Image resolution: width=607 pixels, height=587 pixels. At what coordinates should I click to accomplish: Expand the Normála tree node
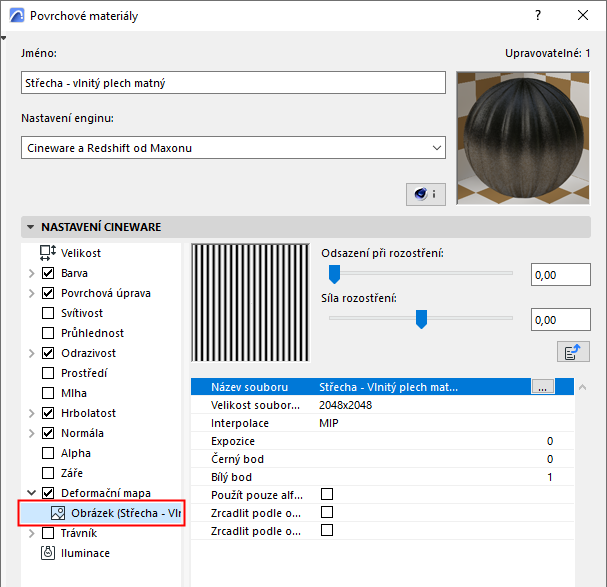click(31, 433)
